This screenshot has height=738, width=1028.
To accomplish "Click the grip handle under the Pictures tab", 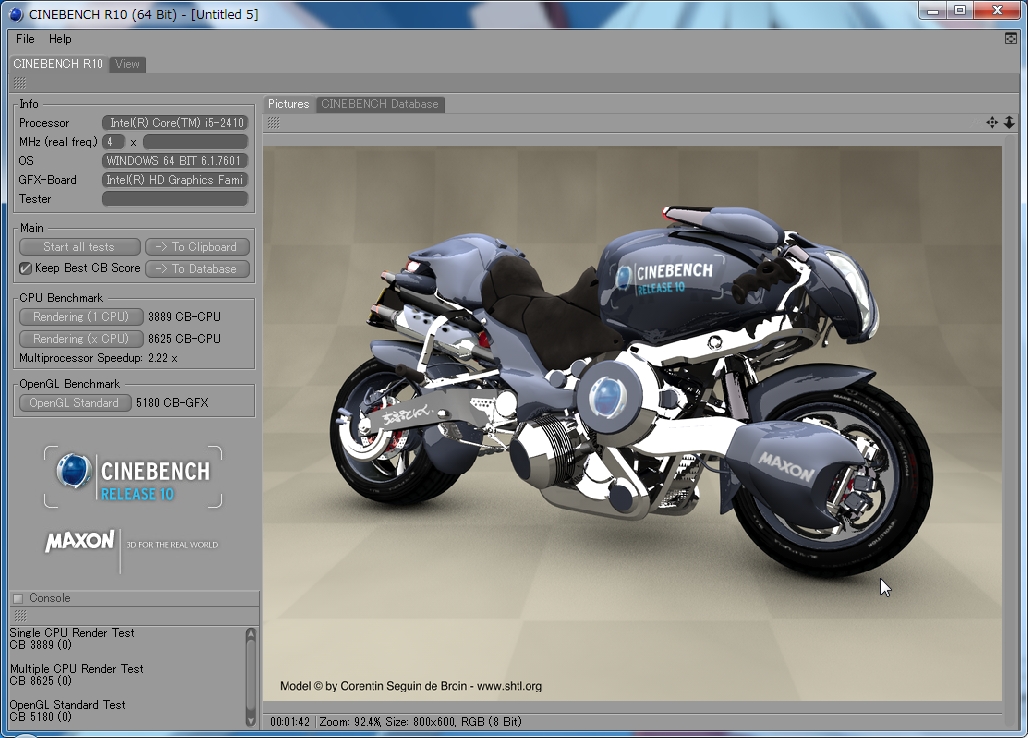I will coord(273,123).
